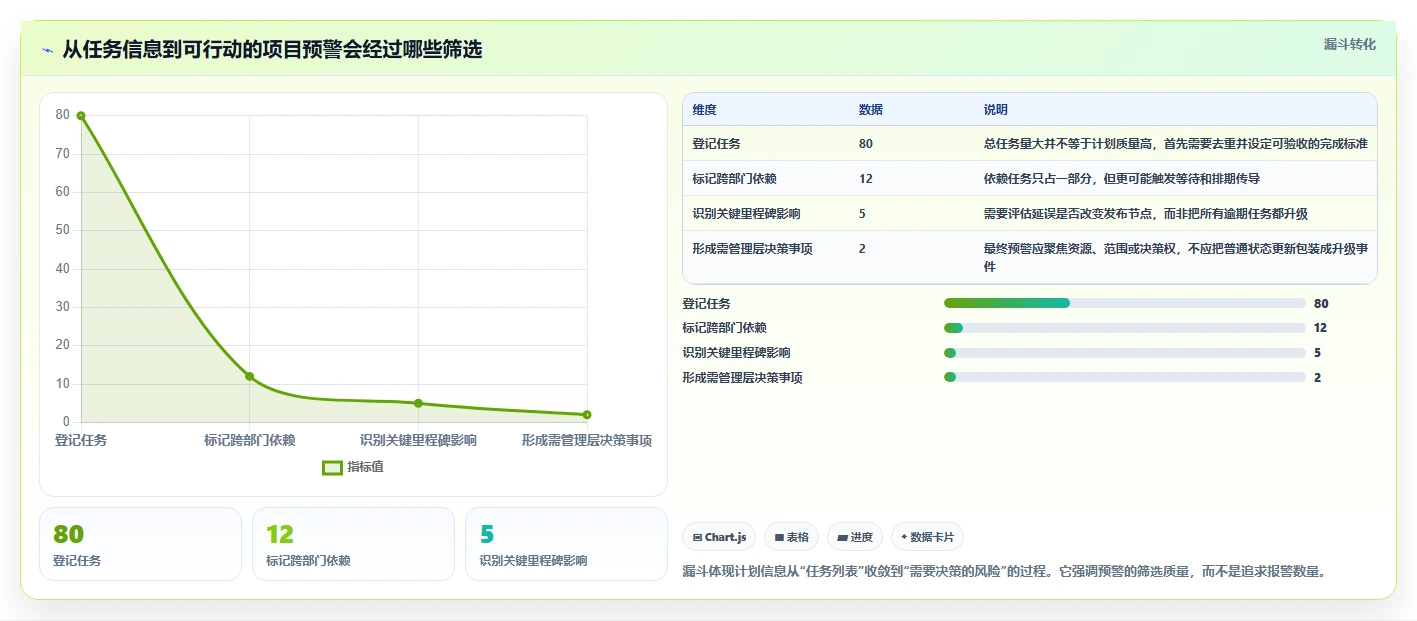Open the 80 登记任务 stat card
This screenshot has width=1417, height=621.
140,544
